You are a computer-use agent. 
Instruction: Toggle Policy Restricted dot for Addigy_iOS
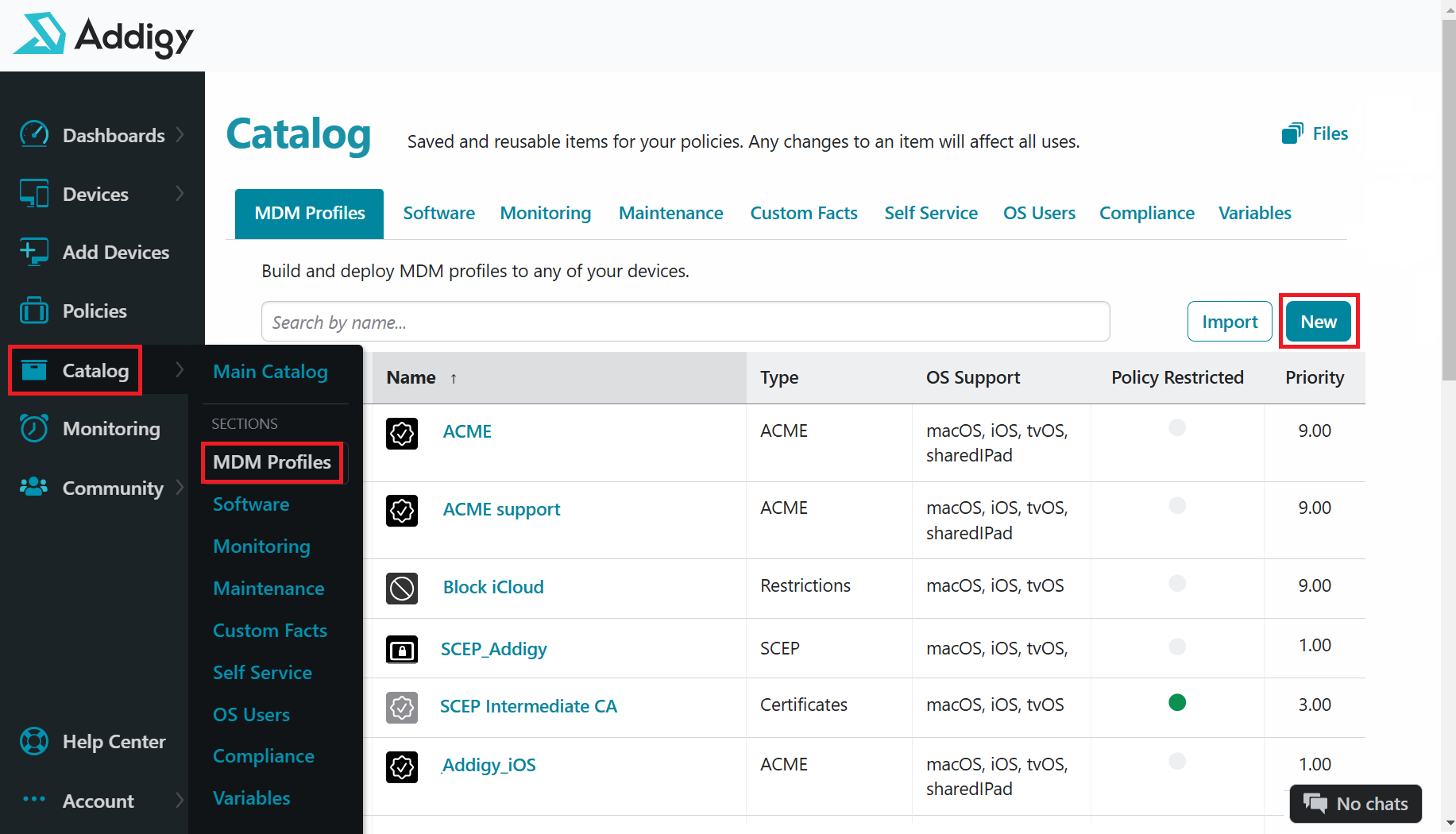click(1177, 762)
